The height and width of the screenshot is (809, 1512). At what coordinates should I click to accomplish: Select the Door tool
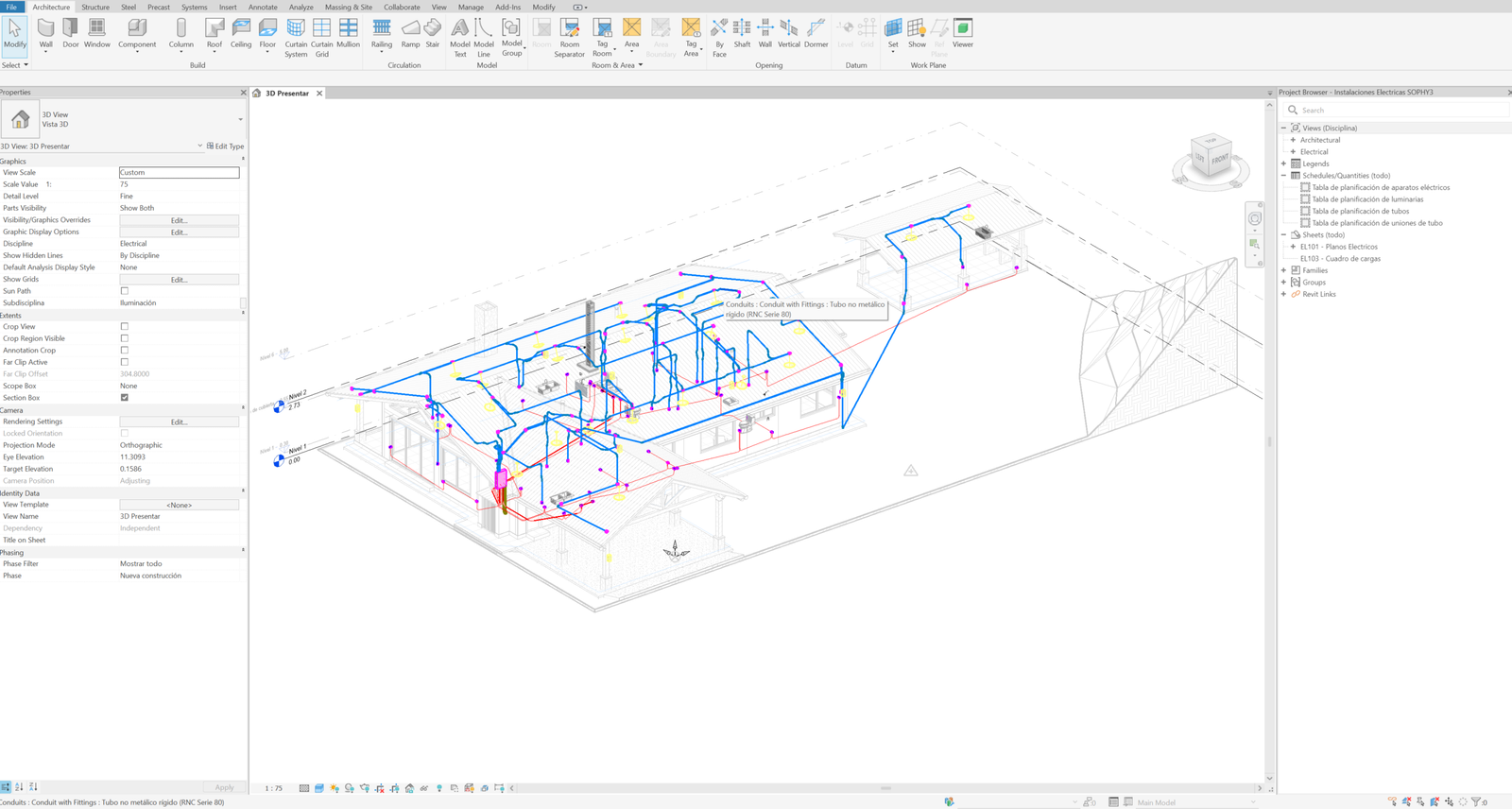71,34
